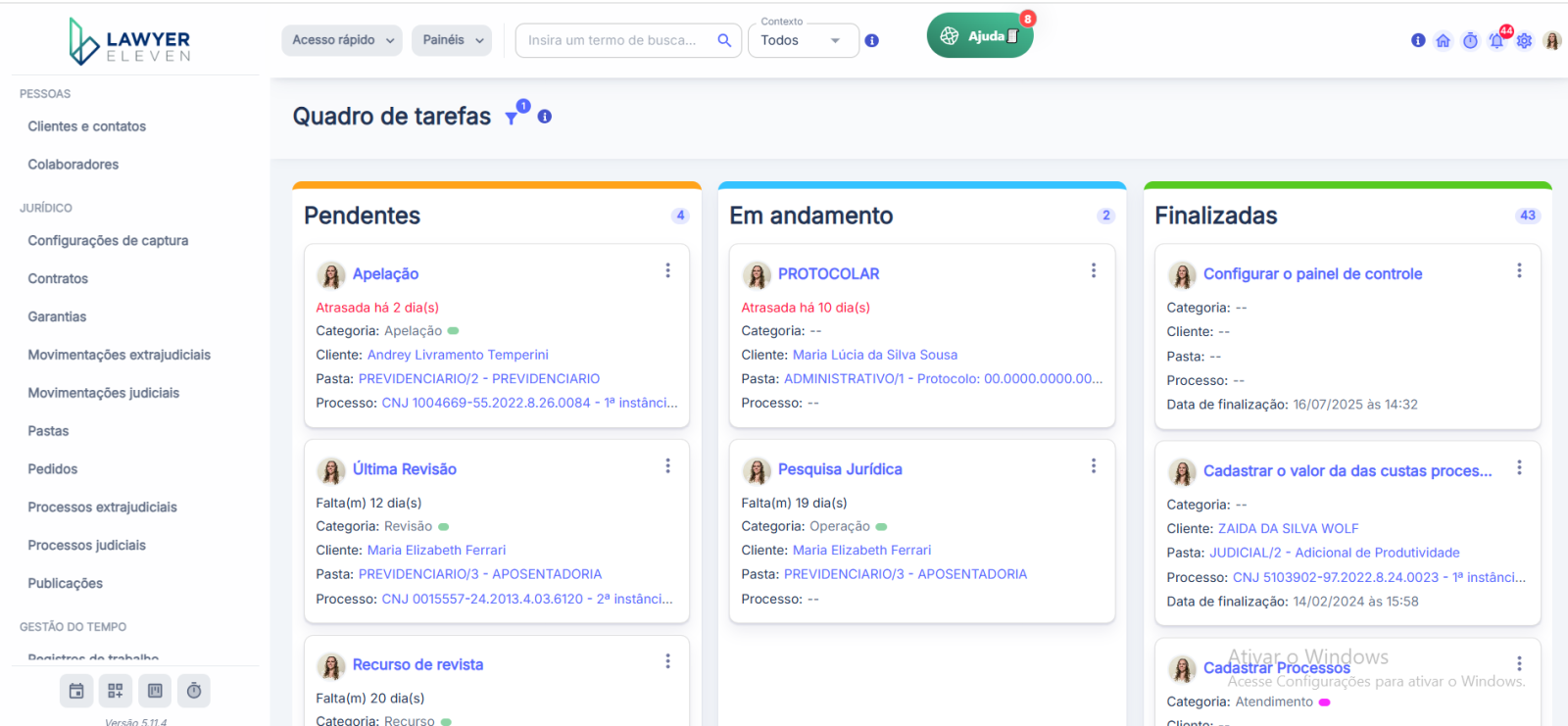Screen dimensions: 1568x726
Task: Click the green Ajuda button
Action: click(x=980, y=36)
